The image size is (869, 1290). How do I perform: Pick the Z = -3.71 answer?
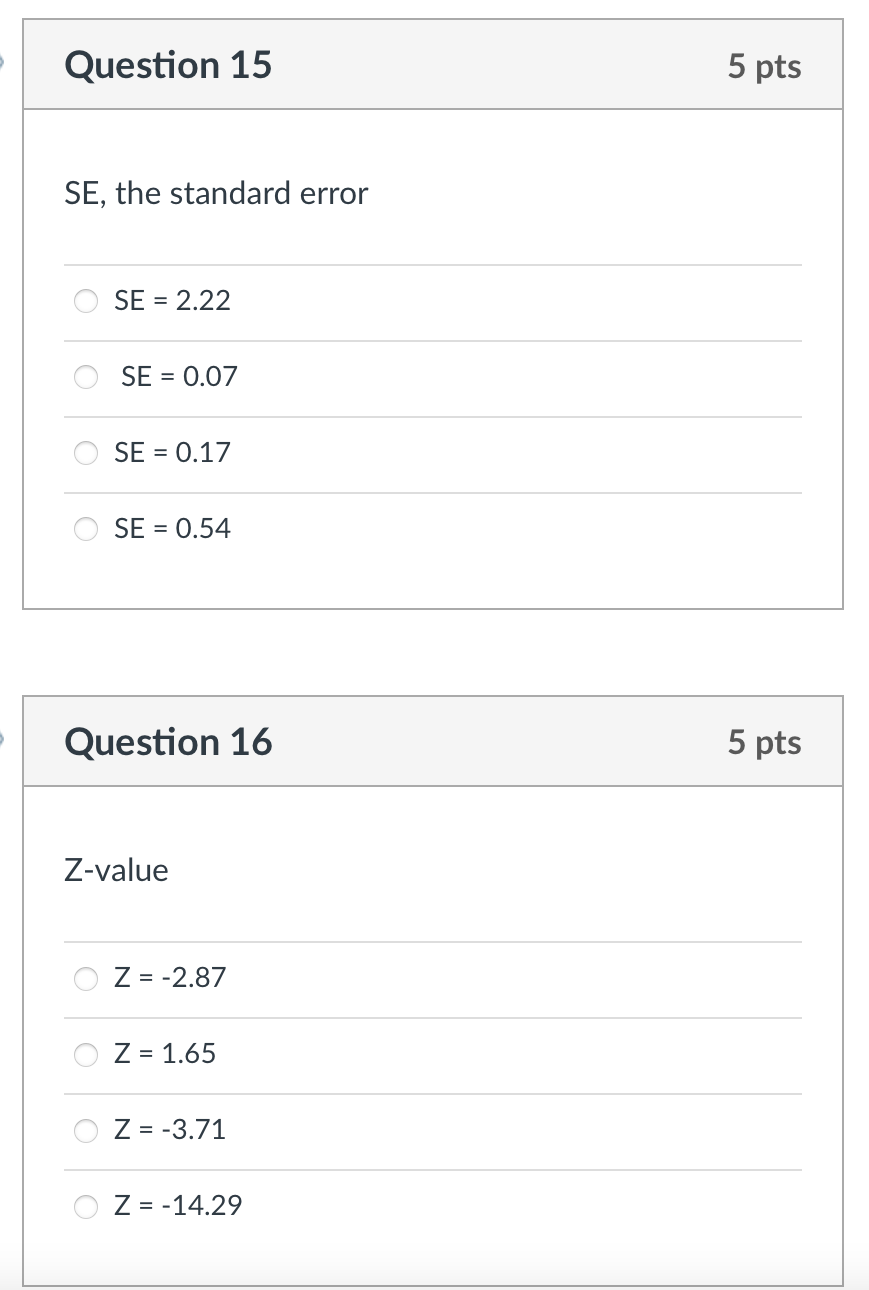pyautogui.click(x=86, y=1130)
